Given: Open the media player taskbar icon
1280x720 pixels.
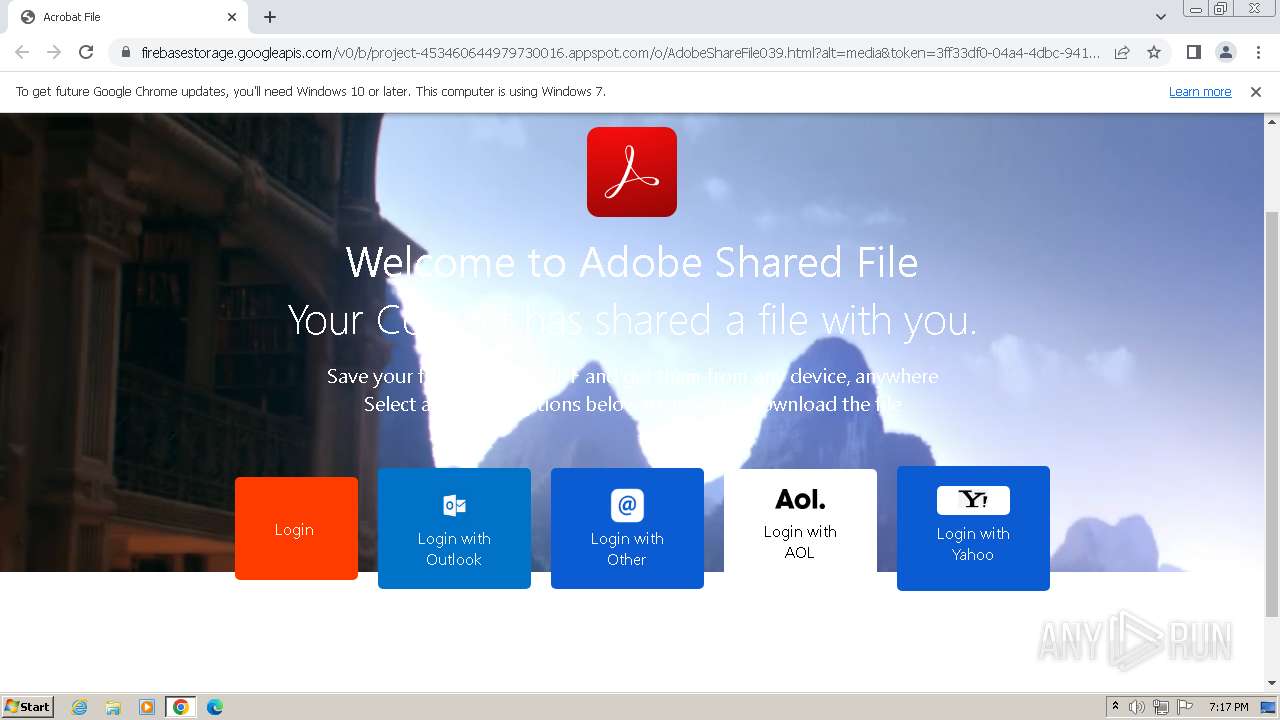Looking at the screenshot, I should (x=147, y=707).
